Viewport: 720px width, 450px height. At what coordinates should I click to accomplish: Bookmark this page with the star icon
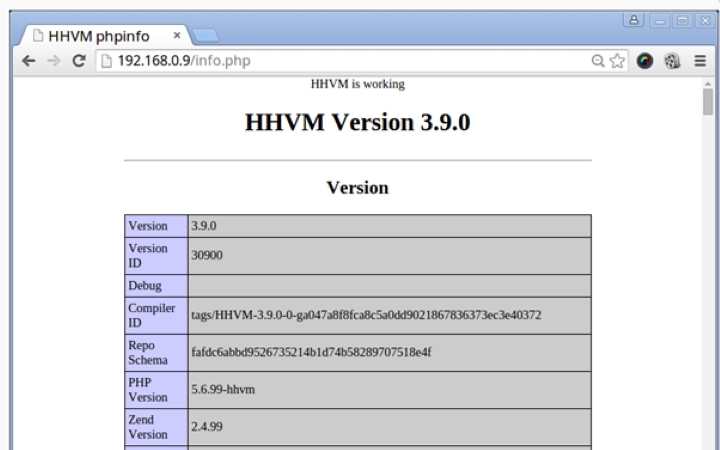point(617,61)
